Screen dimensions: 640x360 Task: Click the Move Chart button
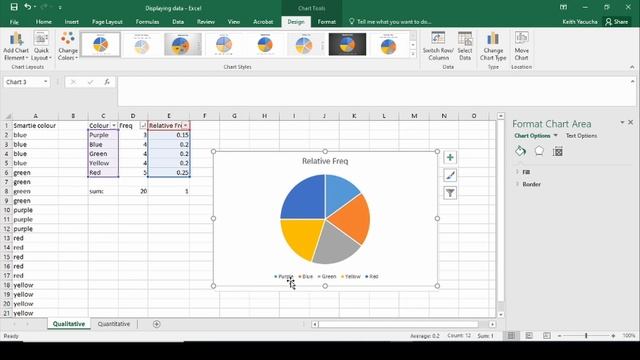coord(521,46)
